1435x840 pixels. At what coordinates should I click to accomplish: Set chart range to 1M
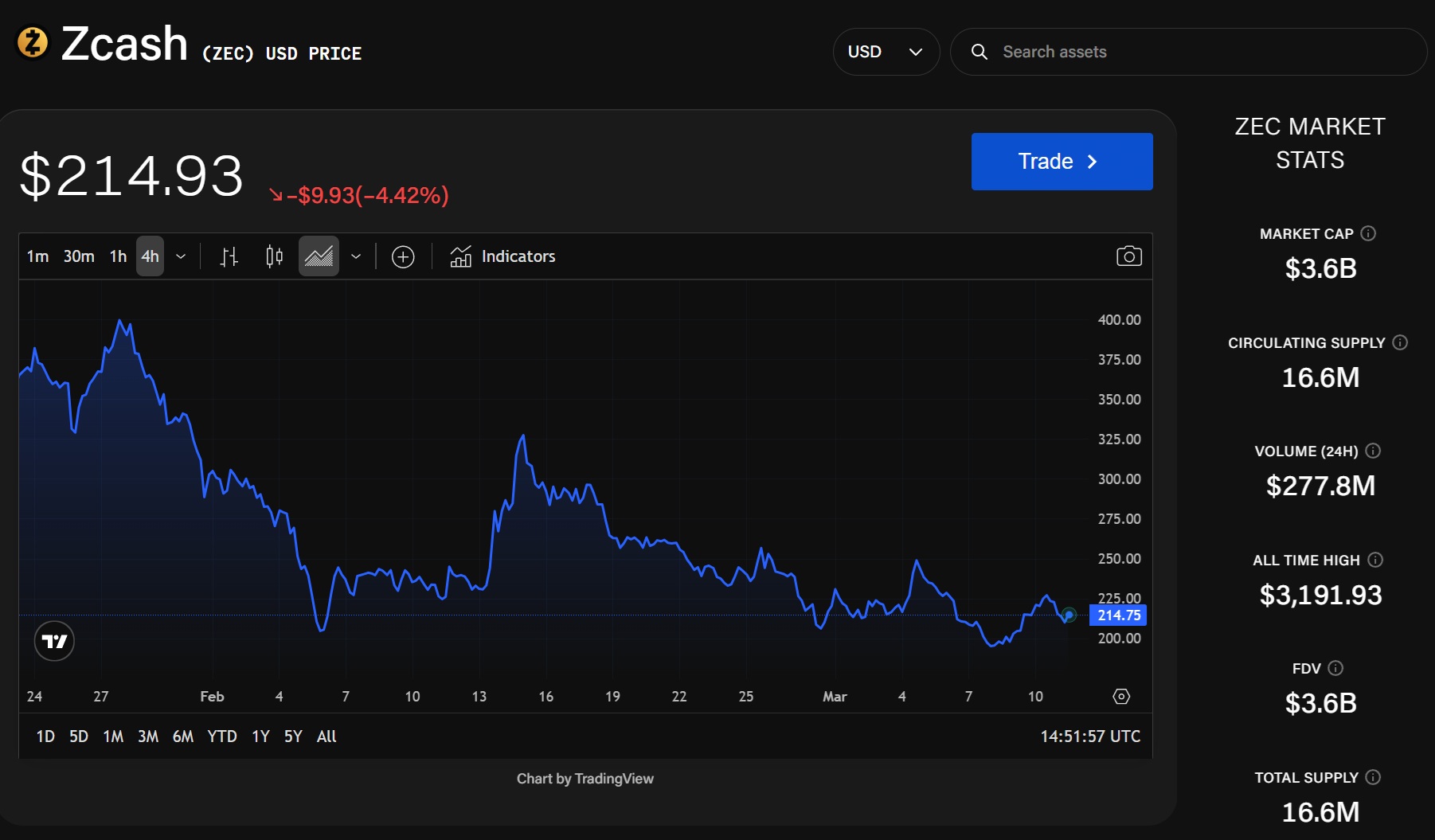[x=113, y=736]
